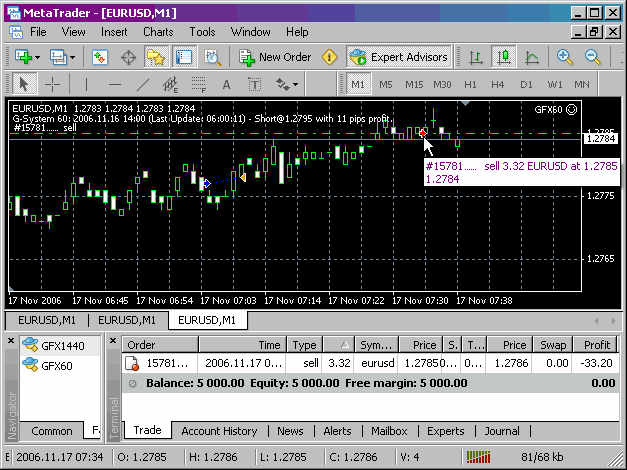Open the Strategy Tester magnifier icon

tap(212, 58)
